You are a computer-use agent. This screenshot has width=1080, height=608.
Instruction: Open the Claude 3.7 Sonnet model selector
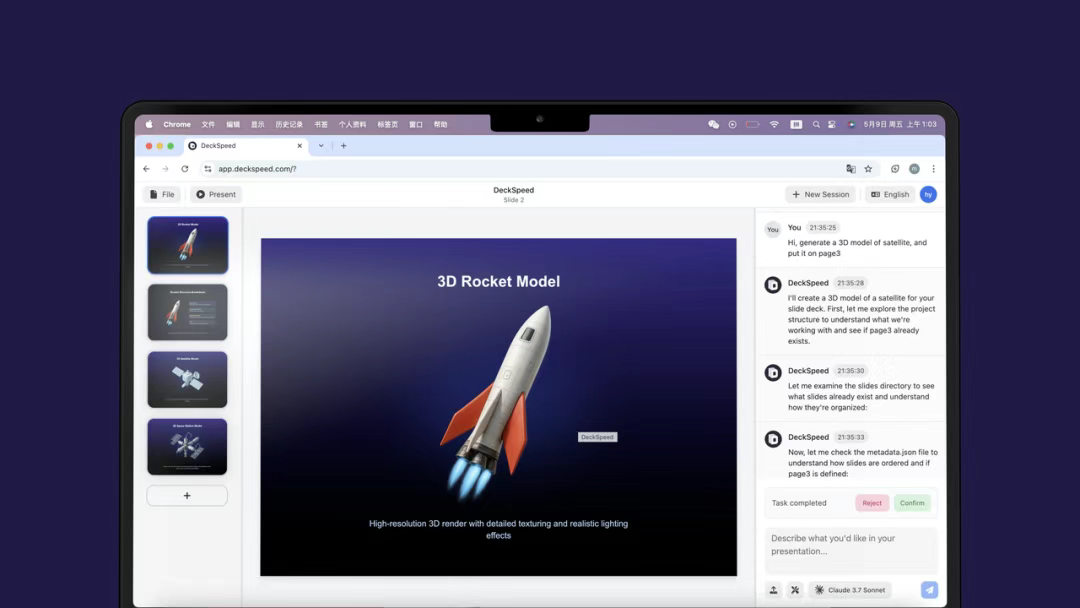click(849, 590)
